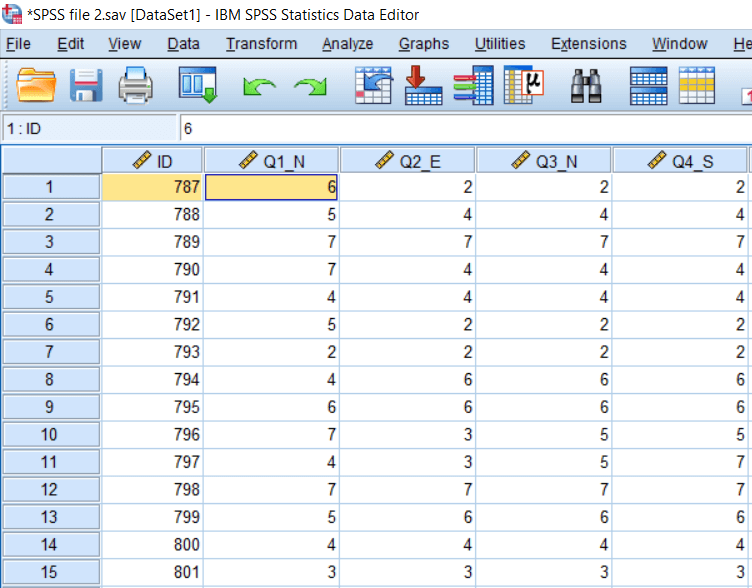Open the Transform menu
Viewport: 752px width, 588px height.
261,44
